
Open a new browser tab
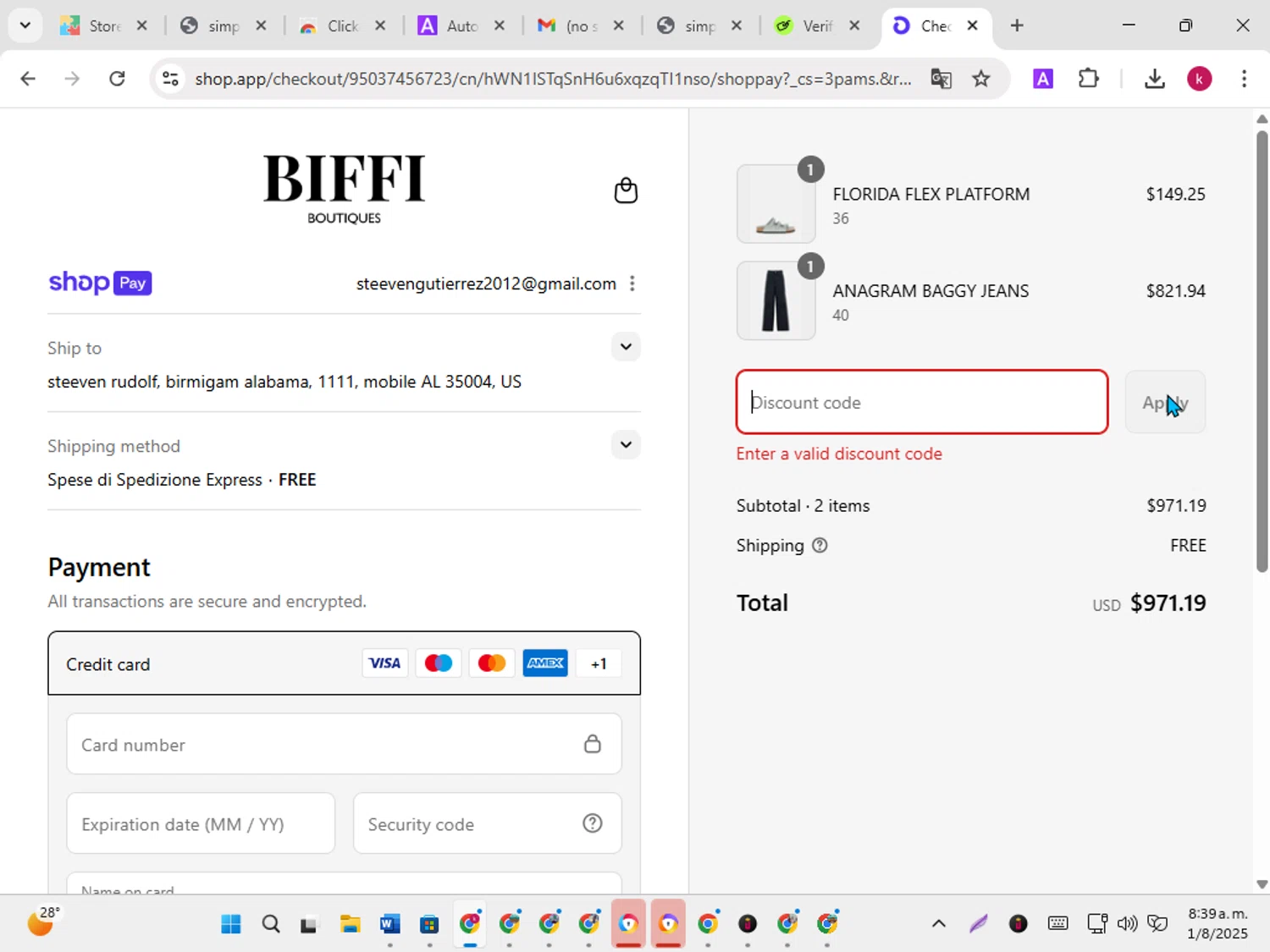click(1017, 25)
